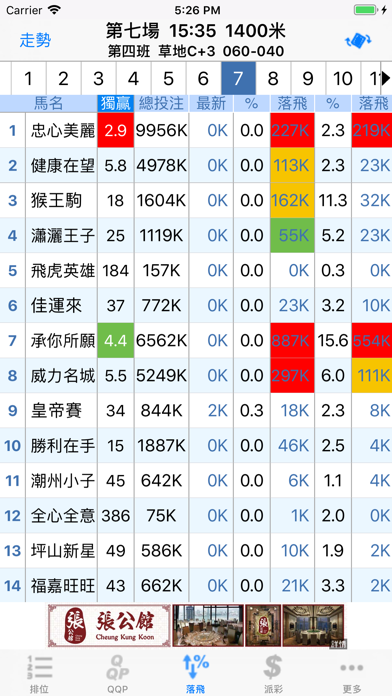The image size is (392, 696).
Task: Select race number 2 tab
Action: 63,79
